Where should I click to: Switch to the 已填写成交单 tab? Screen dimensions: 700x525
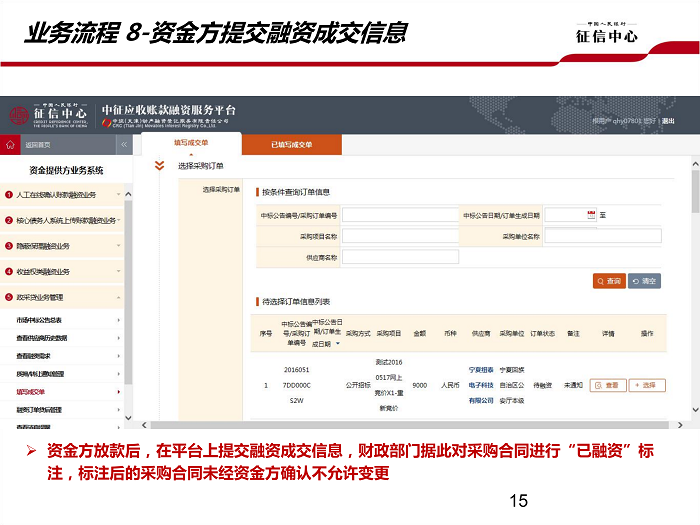pos(291,145)
